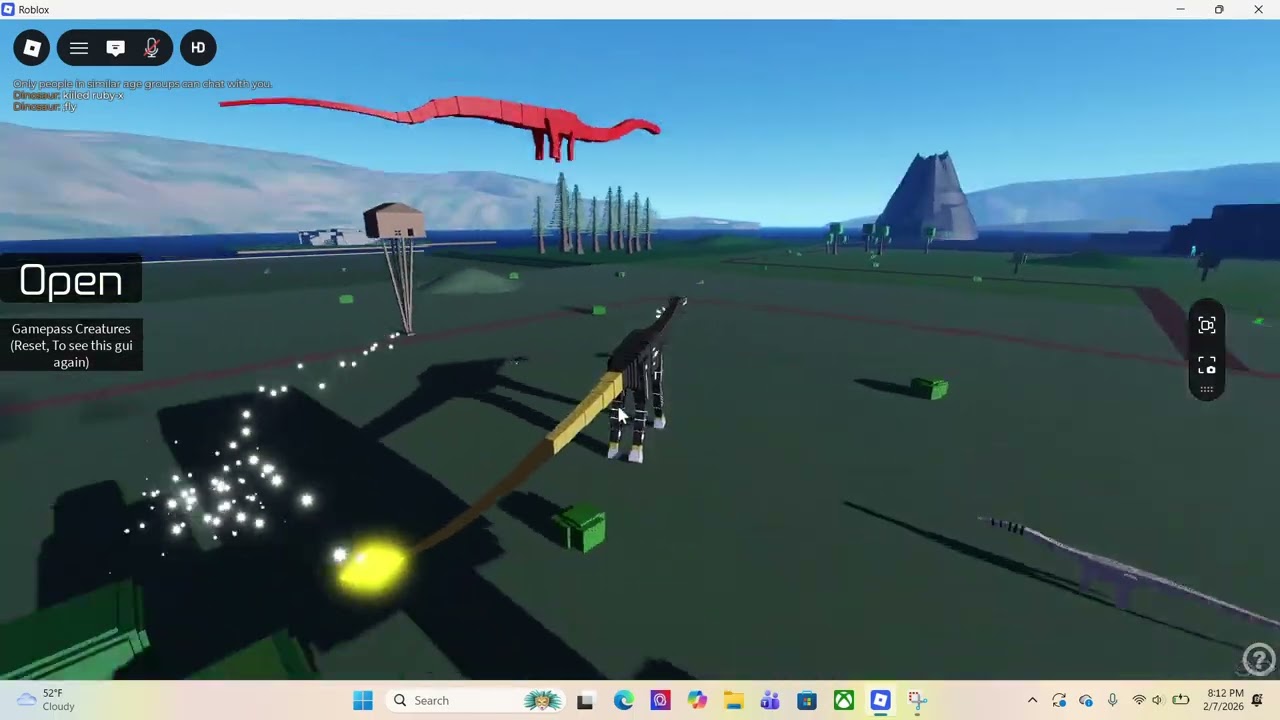Launch Microsoft Edge from the taskbar
Viewport: 1280px width, 720px height.
tap(623, 701)
